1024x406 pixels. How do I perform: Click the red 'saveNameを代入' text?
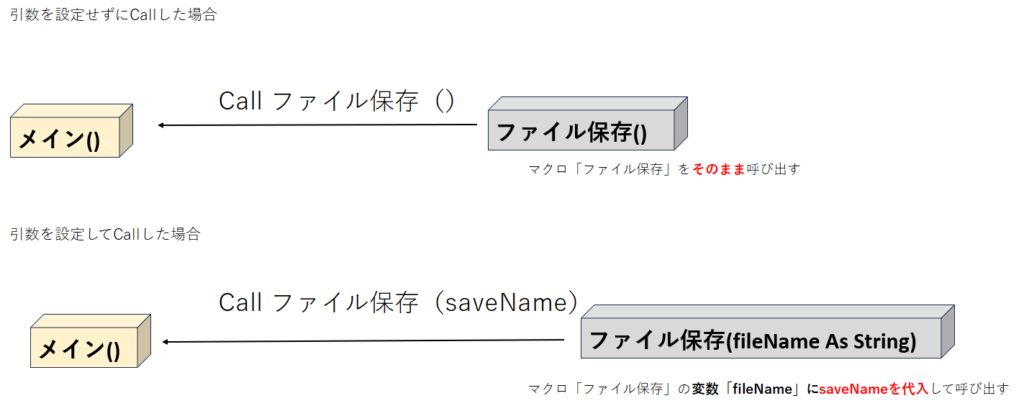(x=866, y=388)
